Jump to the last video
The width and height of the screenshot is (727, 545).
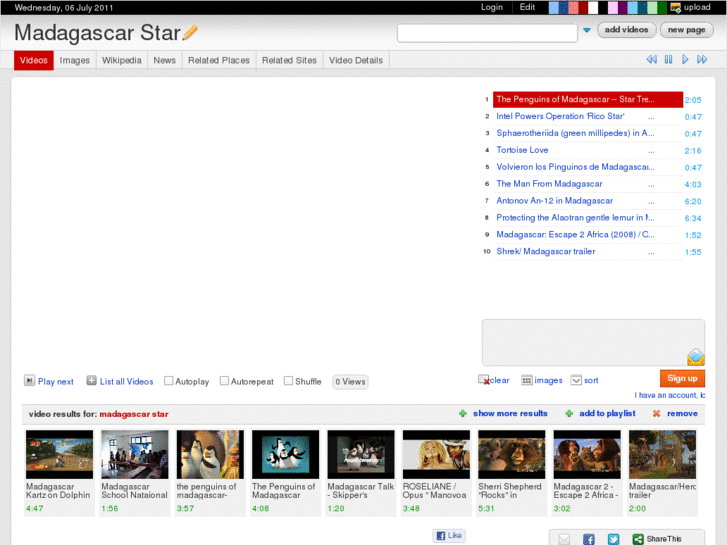pos(703,60)
